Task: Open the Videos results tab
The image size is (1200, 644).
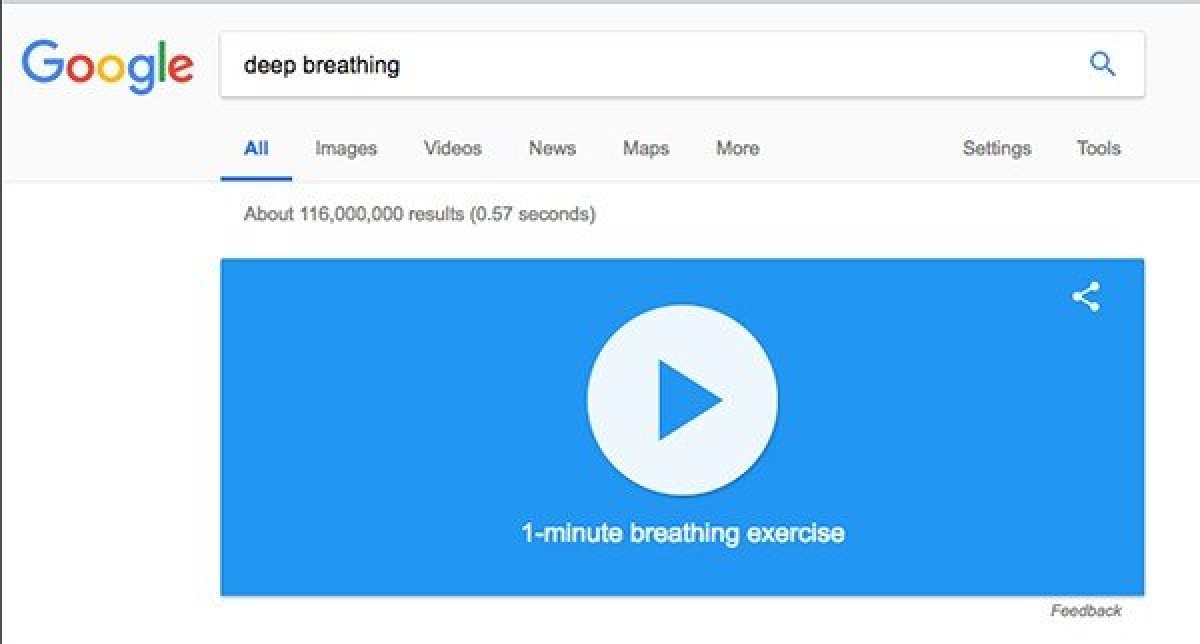Action: coord(453,148)
